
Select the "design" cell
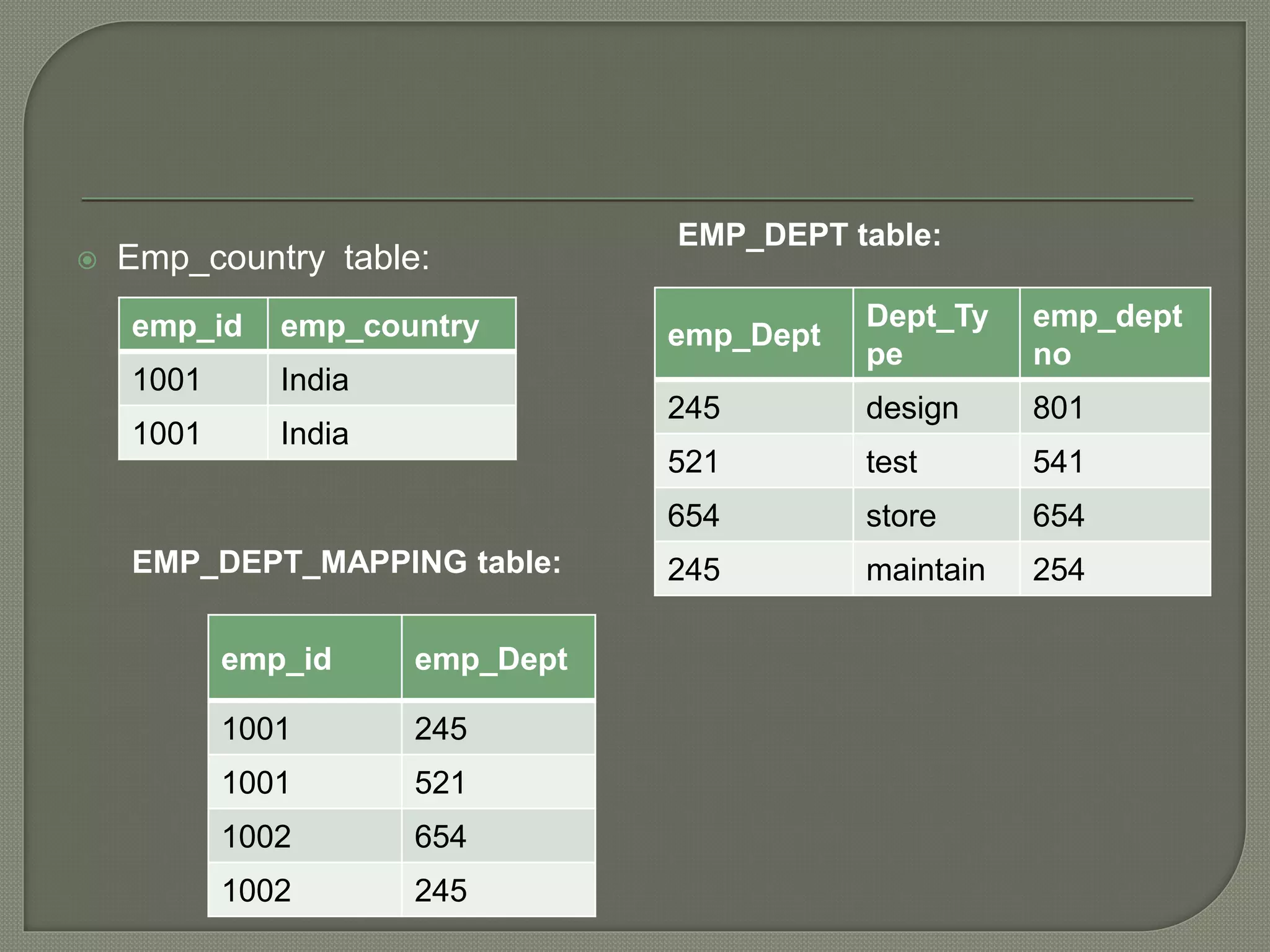(x=936, y=407)
